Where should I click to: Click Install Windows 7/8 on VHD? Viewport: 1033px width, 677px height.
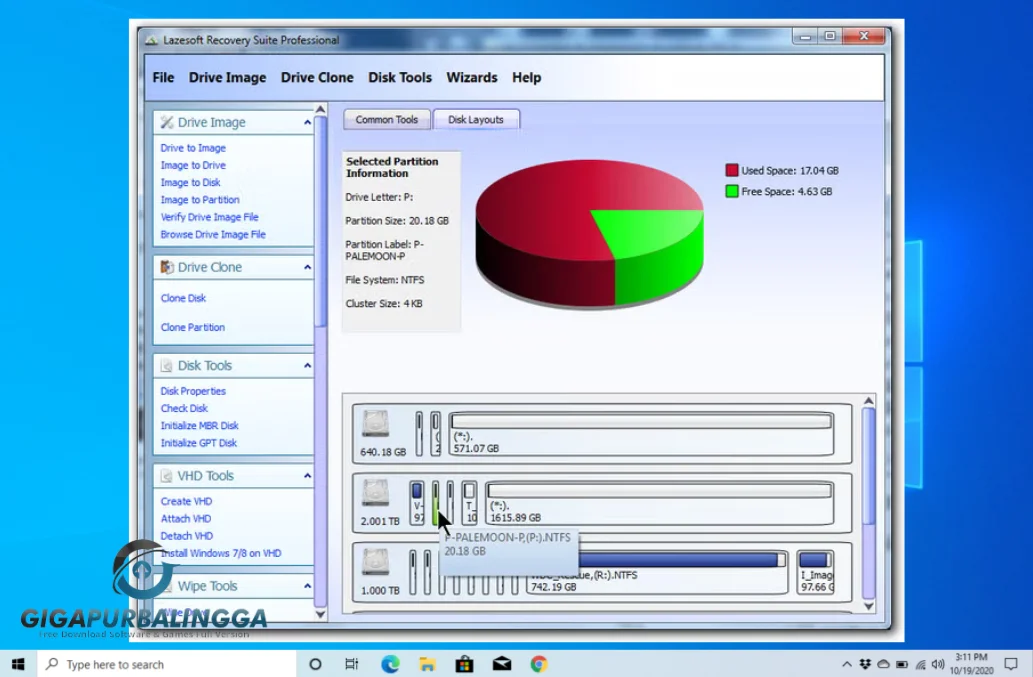[x=221, y=553]
